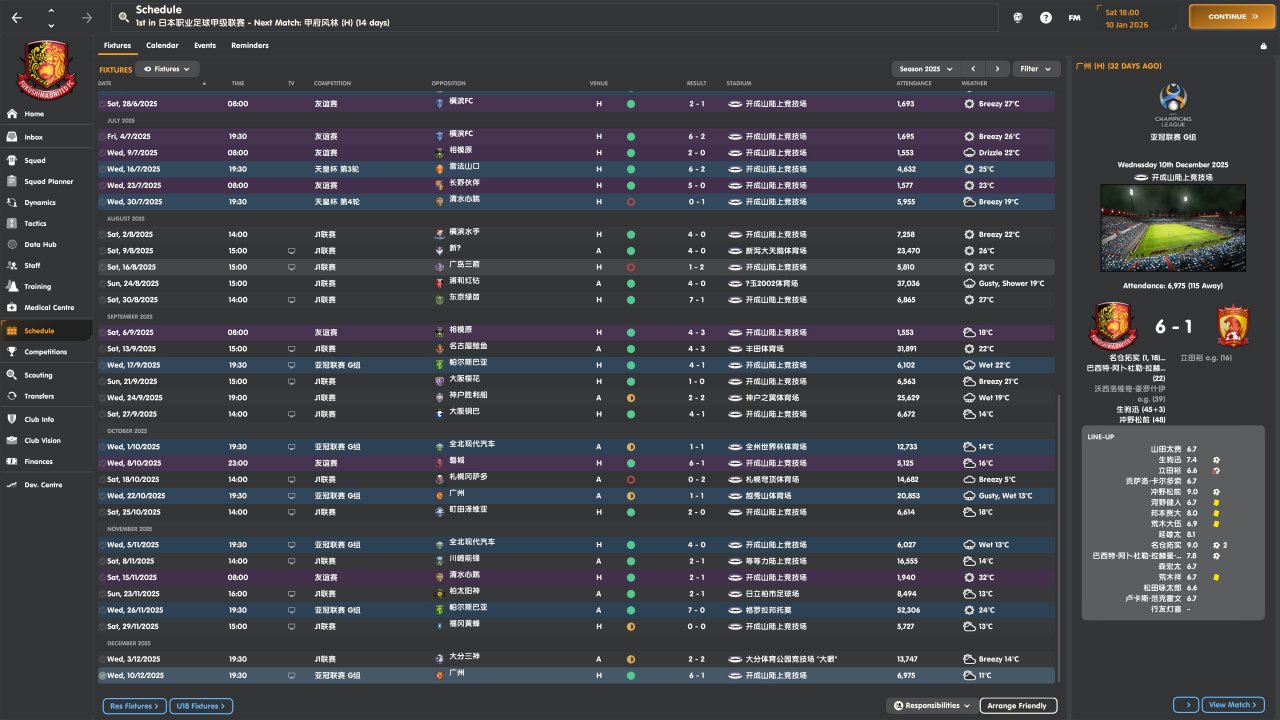Click the Arrange Friendly button

tap(1017, 706)
